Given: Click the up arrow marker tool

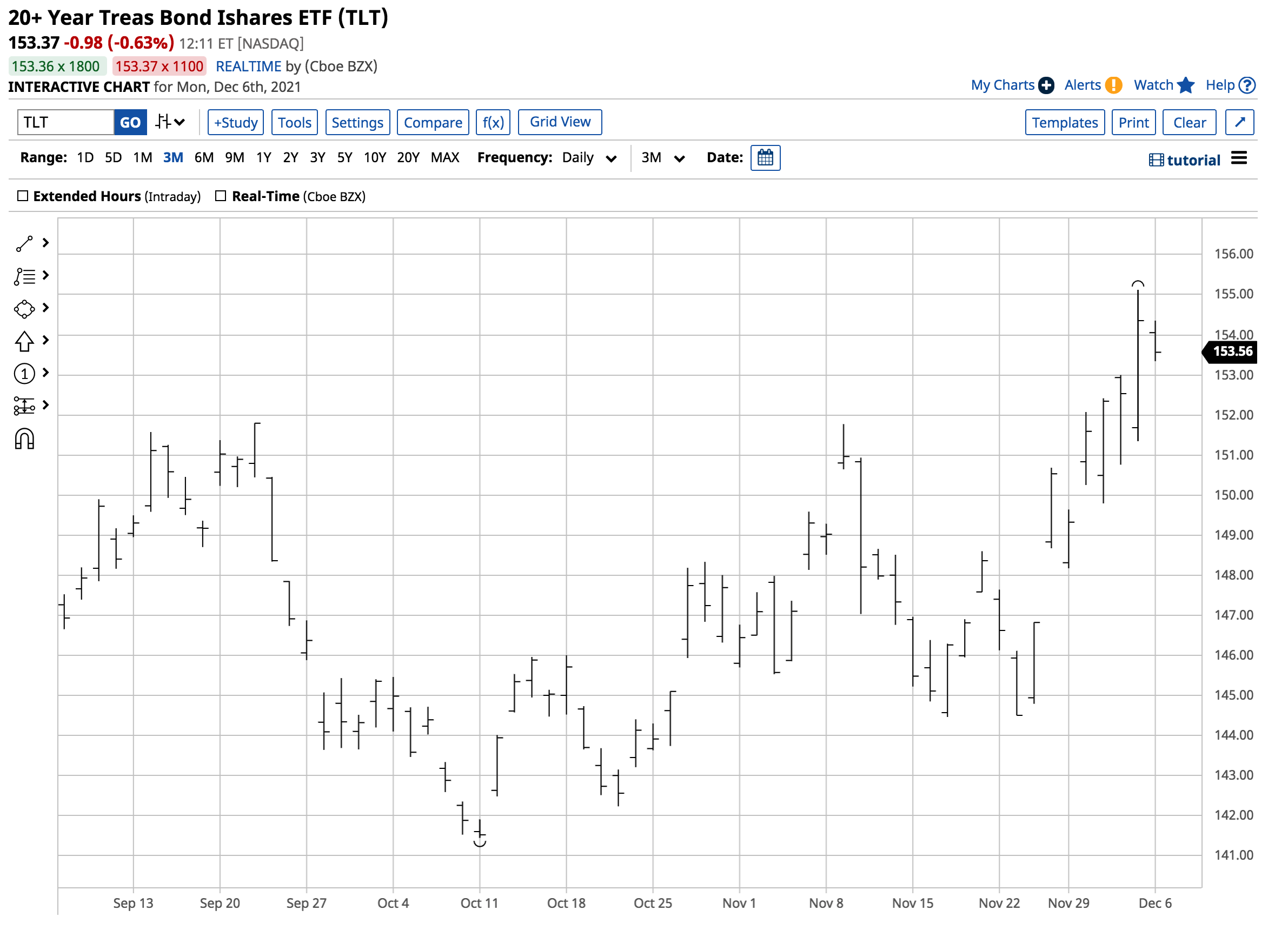Looking at the screenshot, I should click(x=24, y=342).
